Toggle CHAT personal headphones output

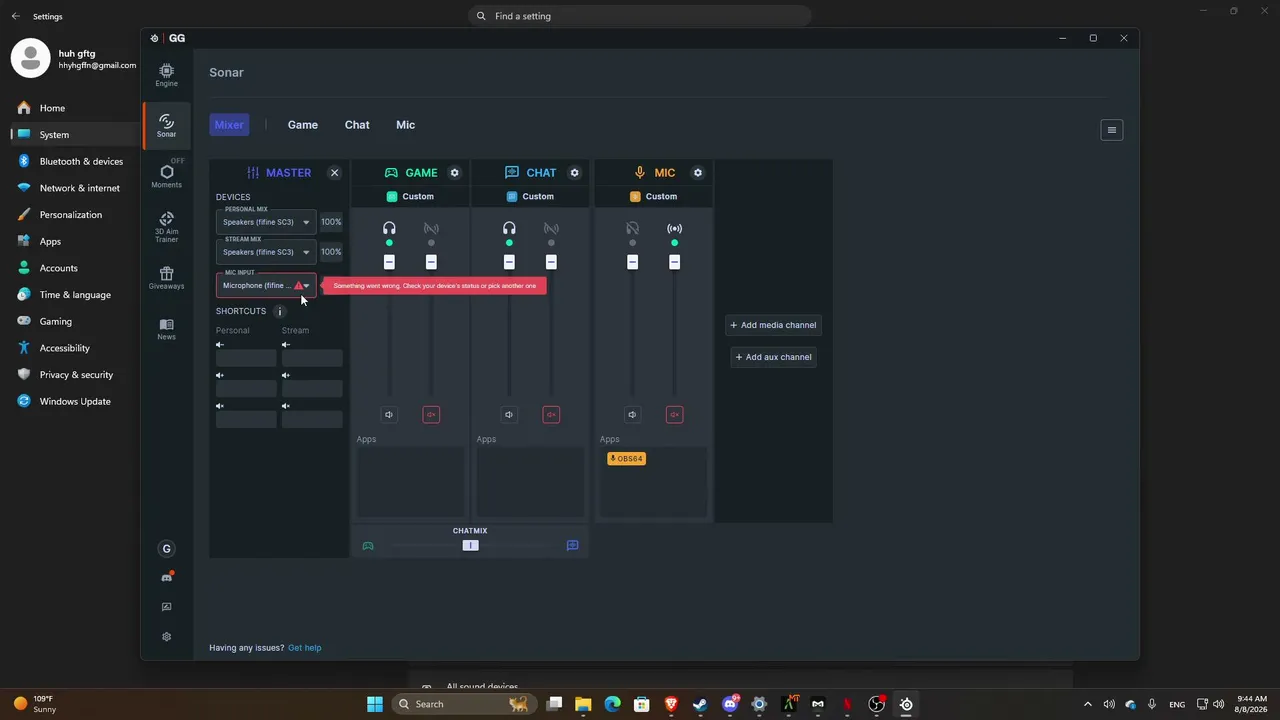coord(509,229)
